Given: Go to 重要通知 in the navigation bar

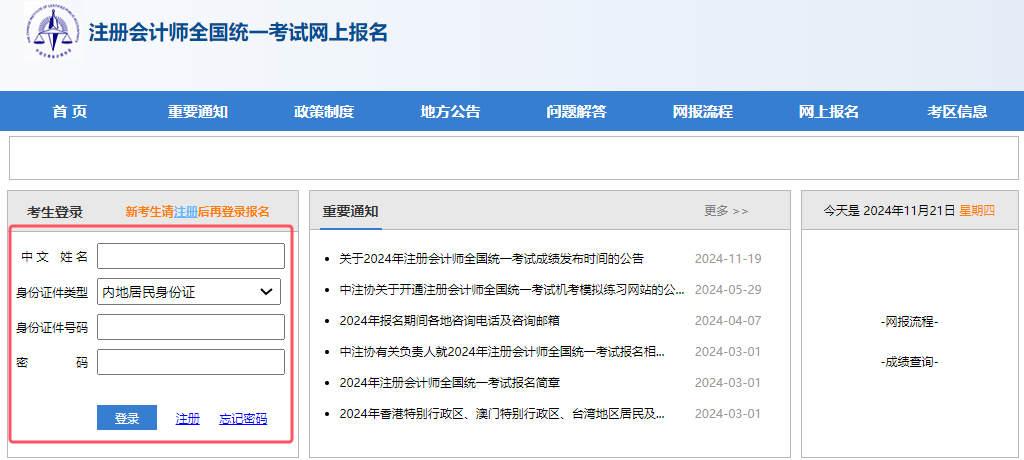Looking at the screenshot, I should [x=197, y=111].
